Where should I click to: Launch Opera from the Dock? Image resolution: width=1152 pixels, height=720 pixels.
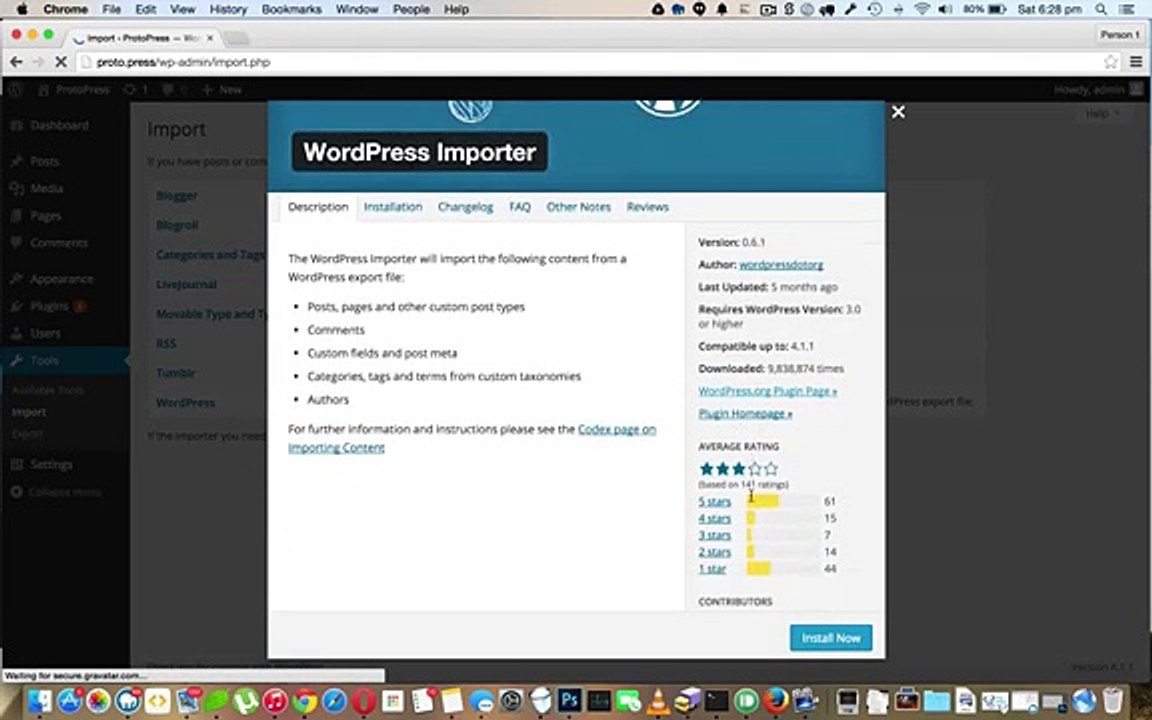coord(363,700)
